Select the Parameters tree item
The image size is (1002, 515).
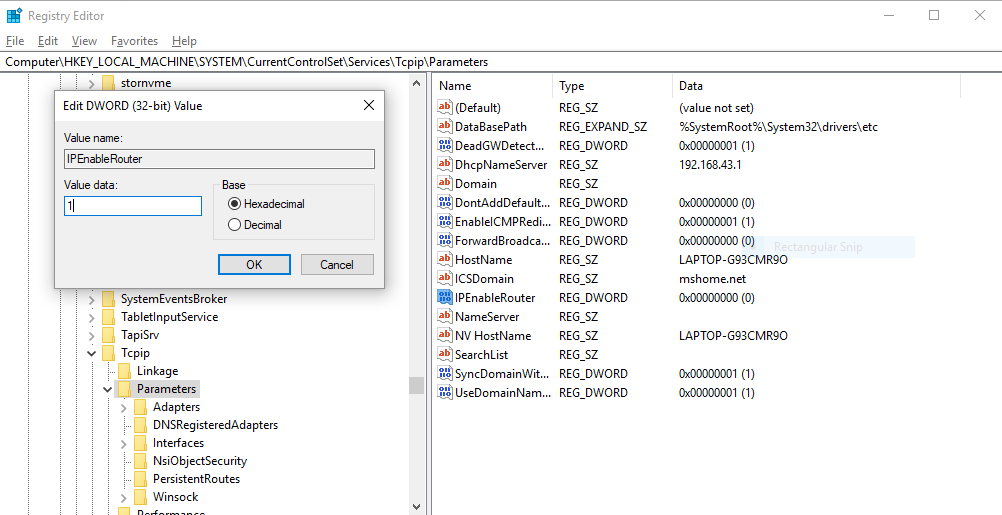coord(166,388)
